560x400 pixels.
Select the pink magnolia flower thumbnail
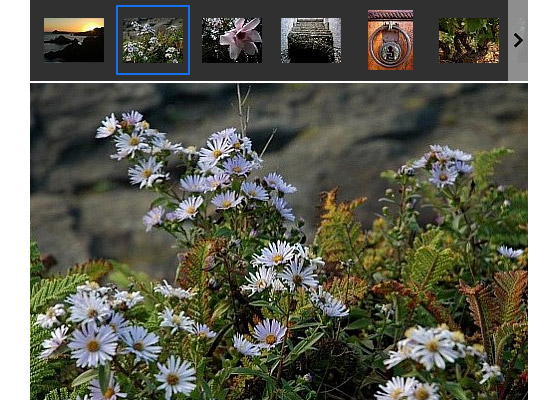[x=232, y=40]
